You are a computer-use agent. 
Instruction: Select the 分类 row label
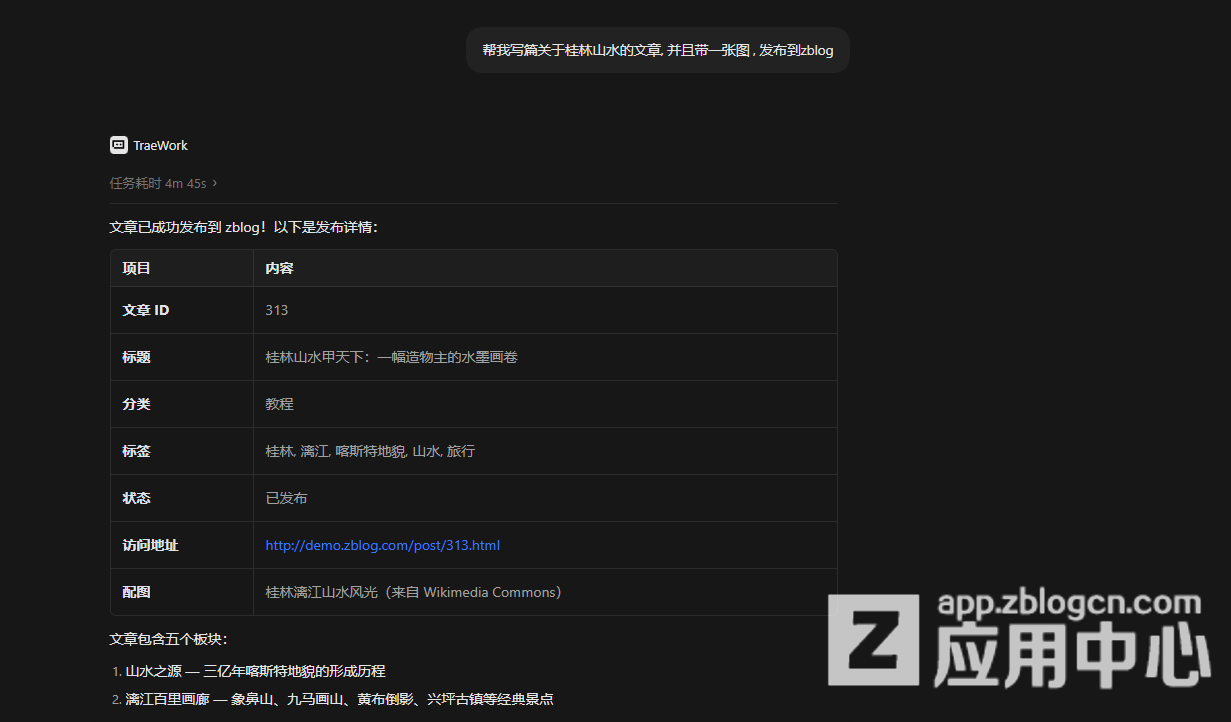click(x=136, y=404)
